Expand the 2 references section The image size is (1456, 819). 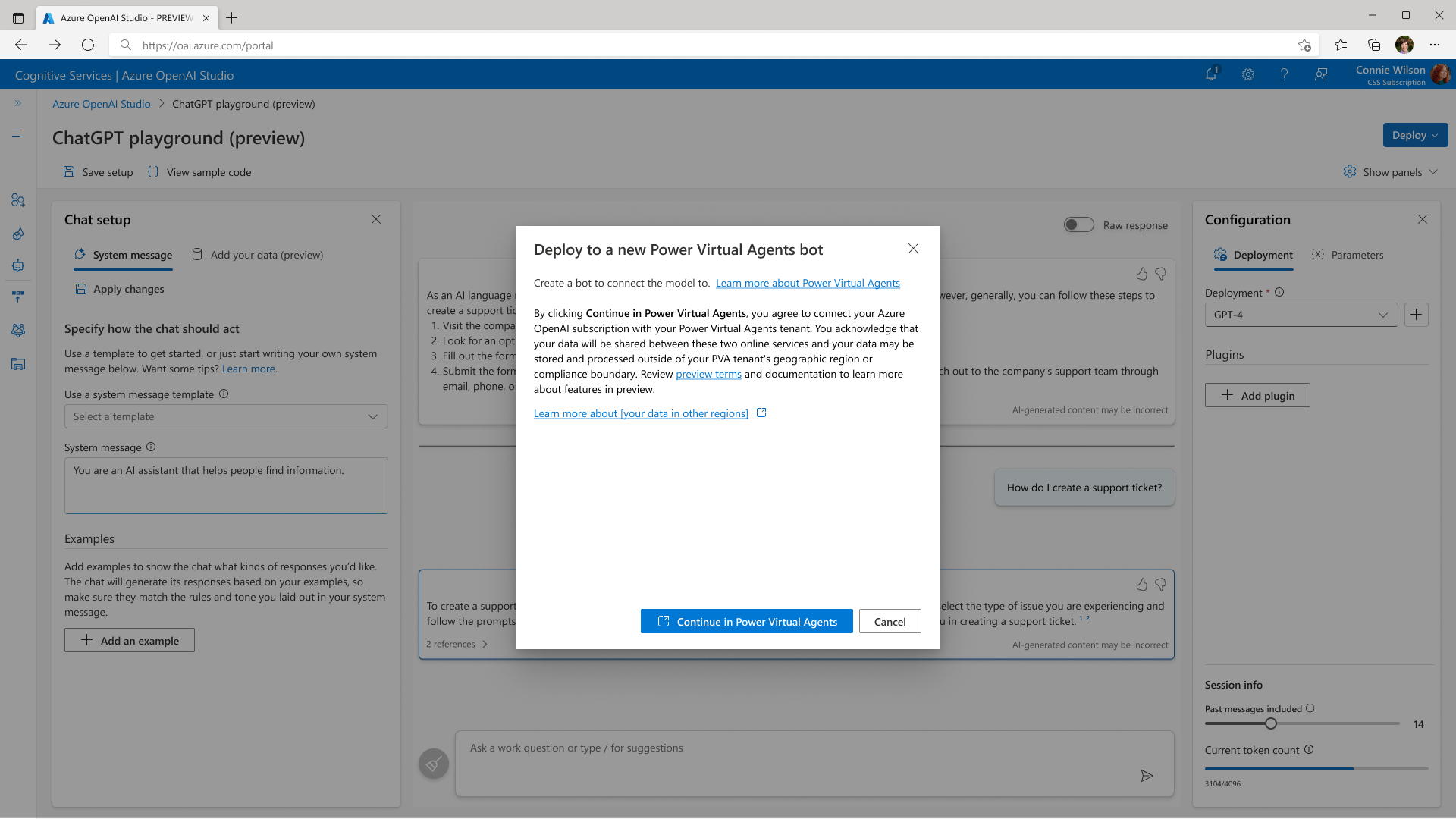point(457,645)
